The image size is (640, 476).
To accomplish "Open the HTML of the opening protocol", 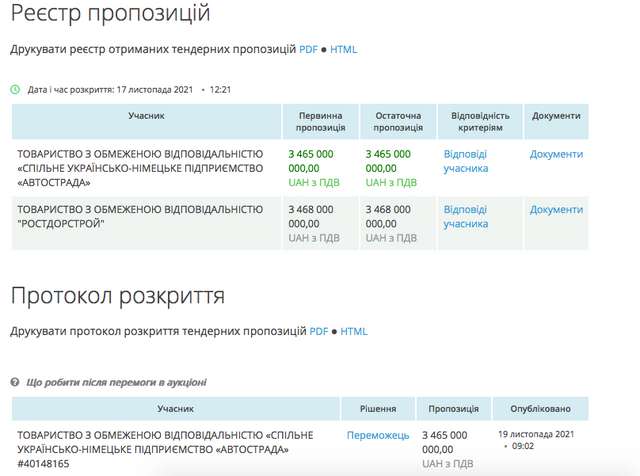I will tap(355, 331).
